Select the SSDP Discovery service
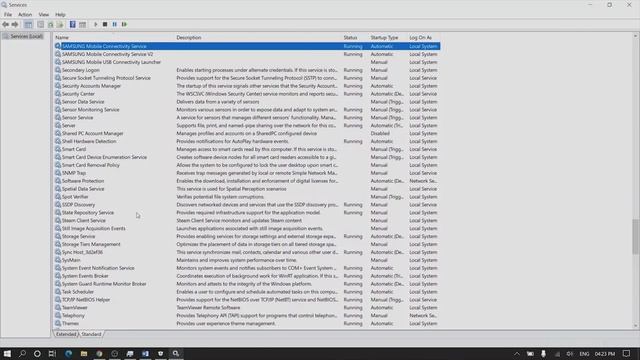The width and height of the screenshot is (640, 360). click(247, 204)
